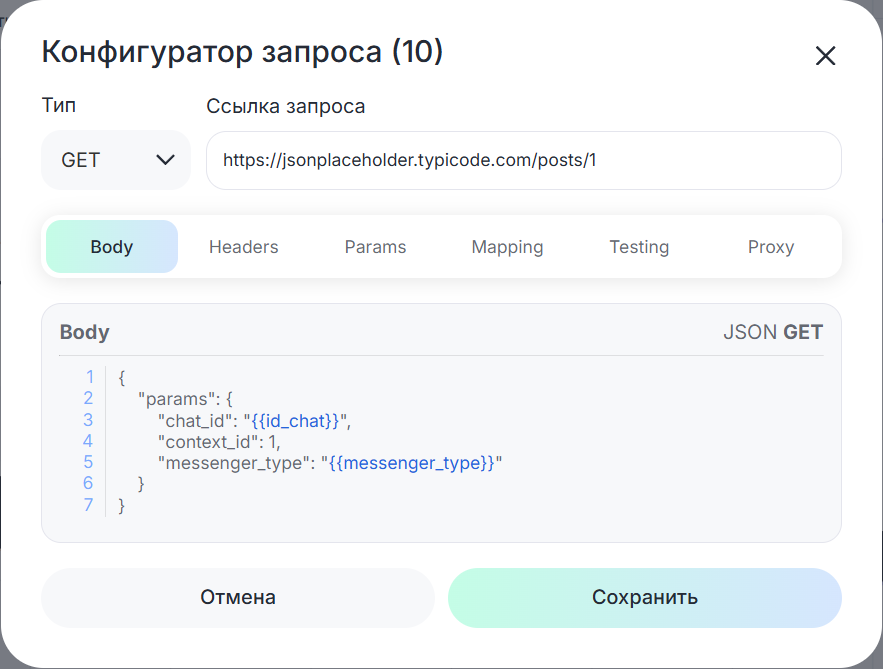Focus the Ссылка запроса URL field
The image size is (883, 669).
523,160
